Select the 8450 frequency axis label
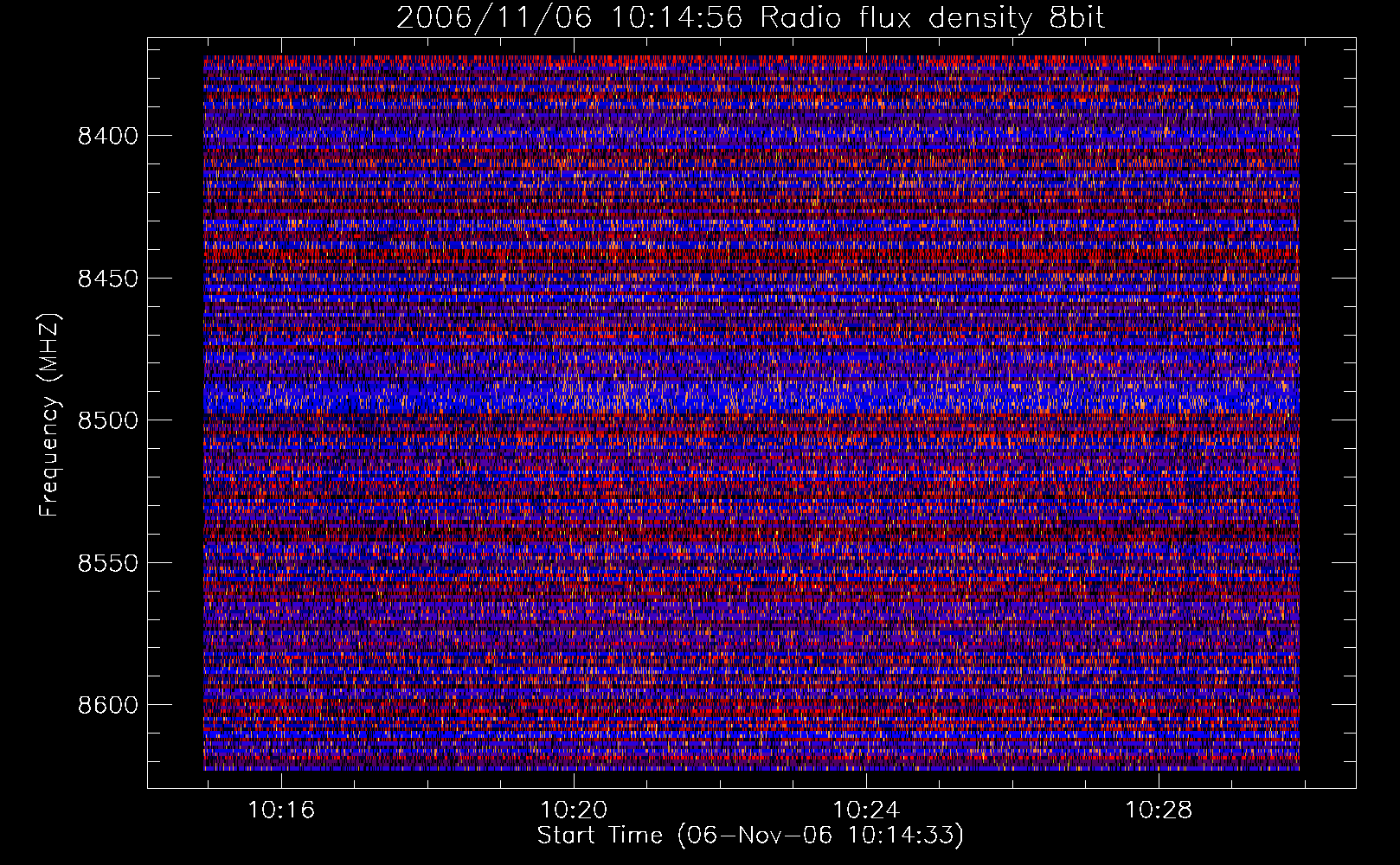The image size is (1400, 865). tap(108, 279)
